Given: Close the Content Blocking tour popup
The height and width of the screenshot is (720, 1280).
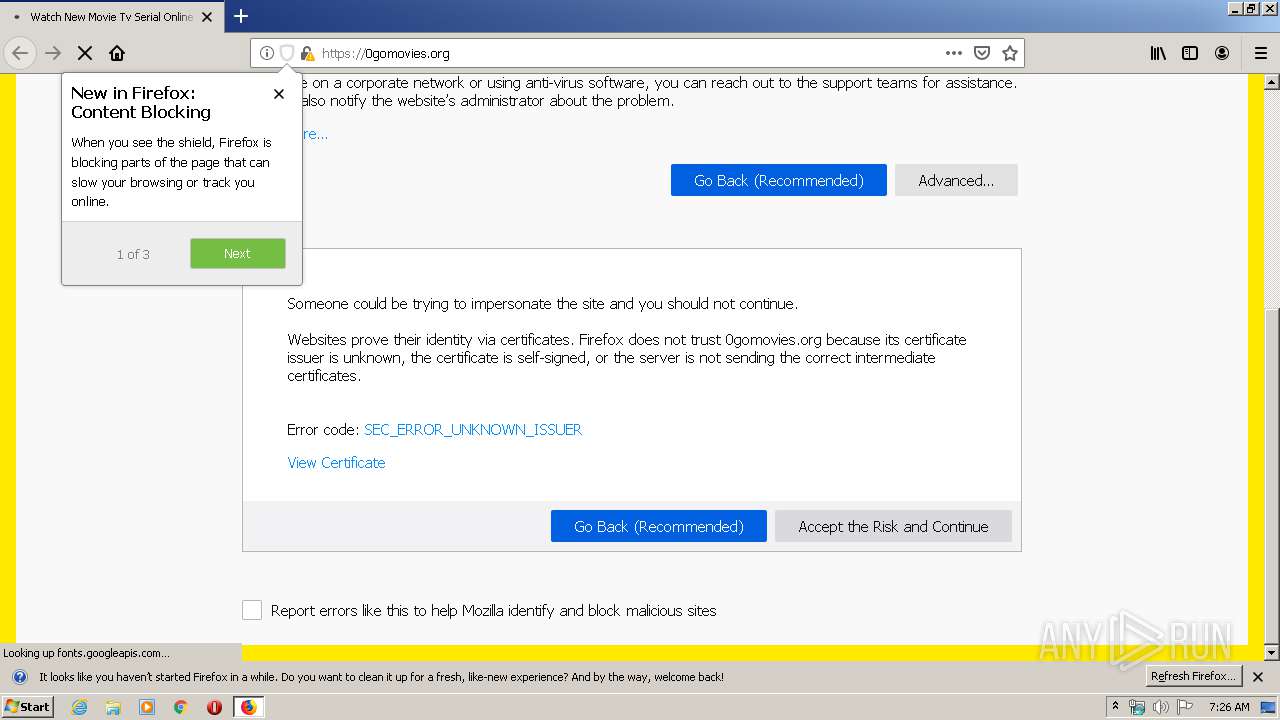Looking at the screenshot, I should pyautogui.click(x=279, y=94).
